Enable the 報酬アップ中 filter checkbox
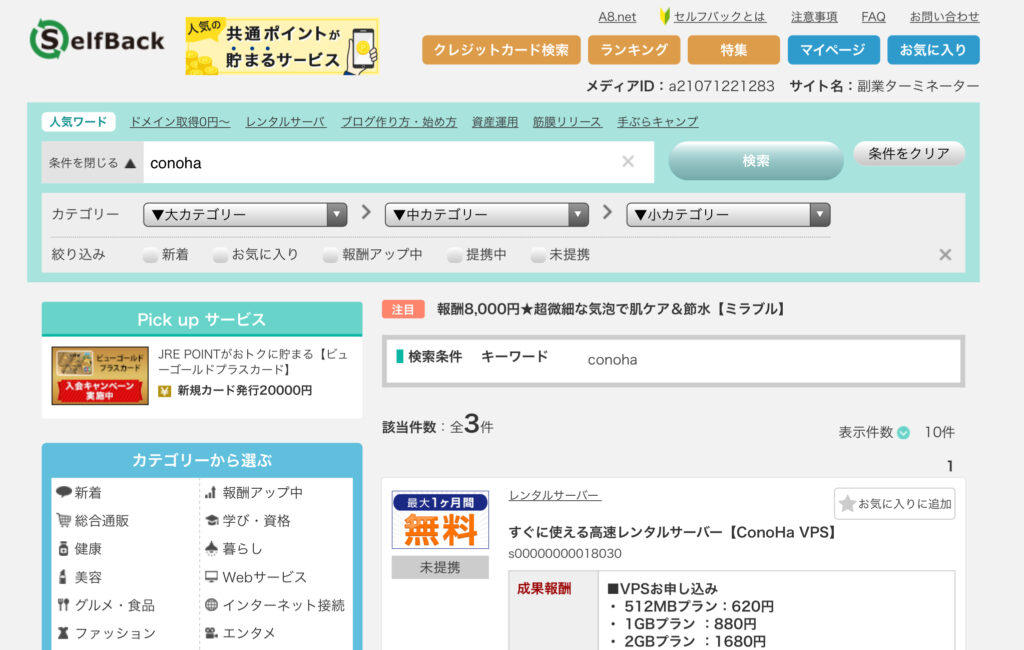 coord(331,255)
